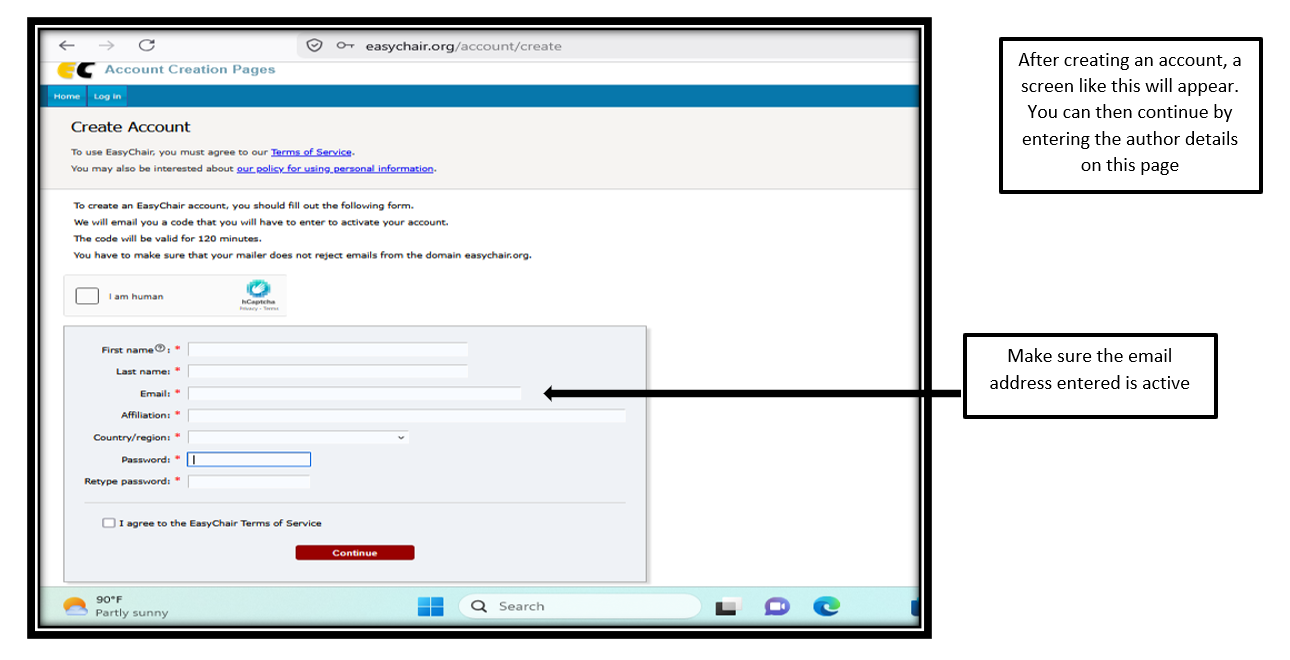Check the I am human captcha box
The image size is (1290, 660).
coord(87,296)
